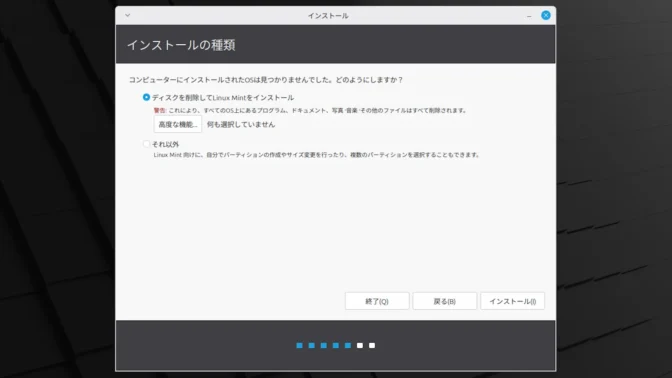Close the installer window with blue X icon
The width and height of the screenshot is (672, 378).
click(x=546, y=15)
